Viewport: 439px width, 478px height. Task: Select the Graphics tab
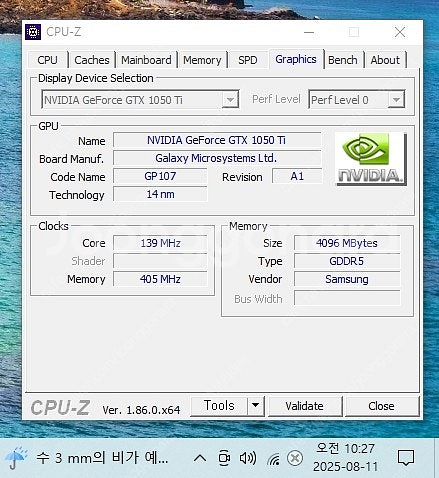(x=296, y=59)
